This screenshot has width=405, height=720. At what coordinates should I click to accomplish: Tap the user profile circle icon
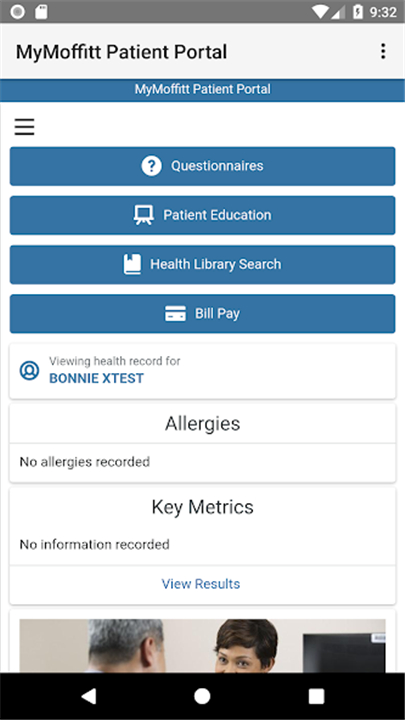[29, 370]
